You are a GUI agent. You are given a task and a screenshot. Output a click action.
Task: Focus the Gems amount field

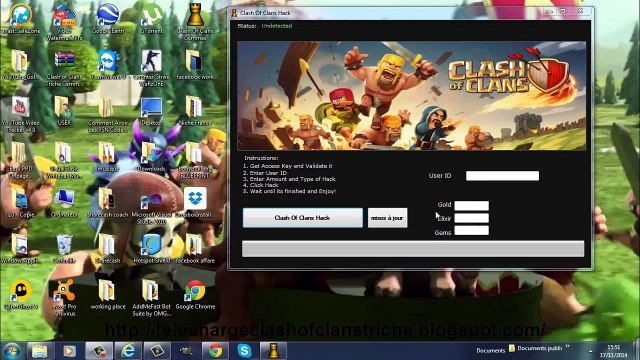(471, 231)
